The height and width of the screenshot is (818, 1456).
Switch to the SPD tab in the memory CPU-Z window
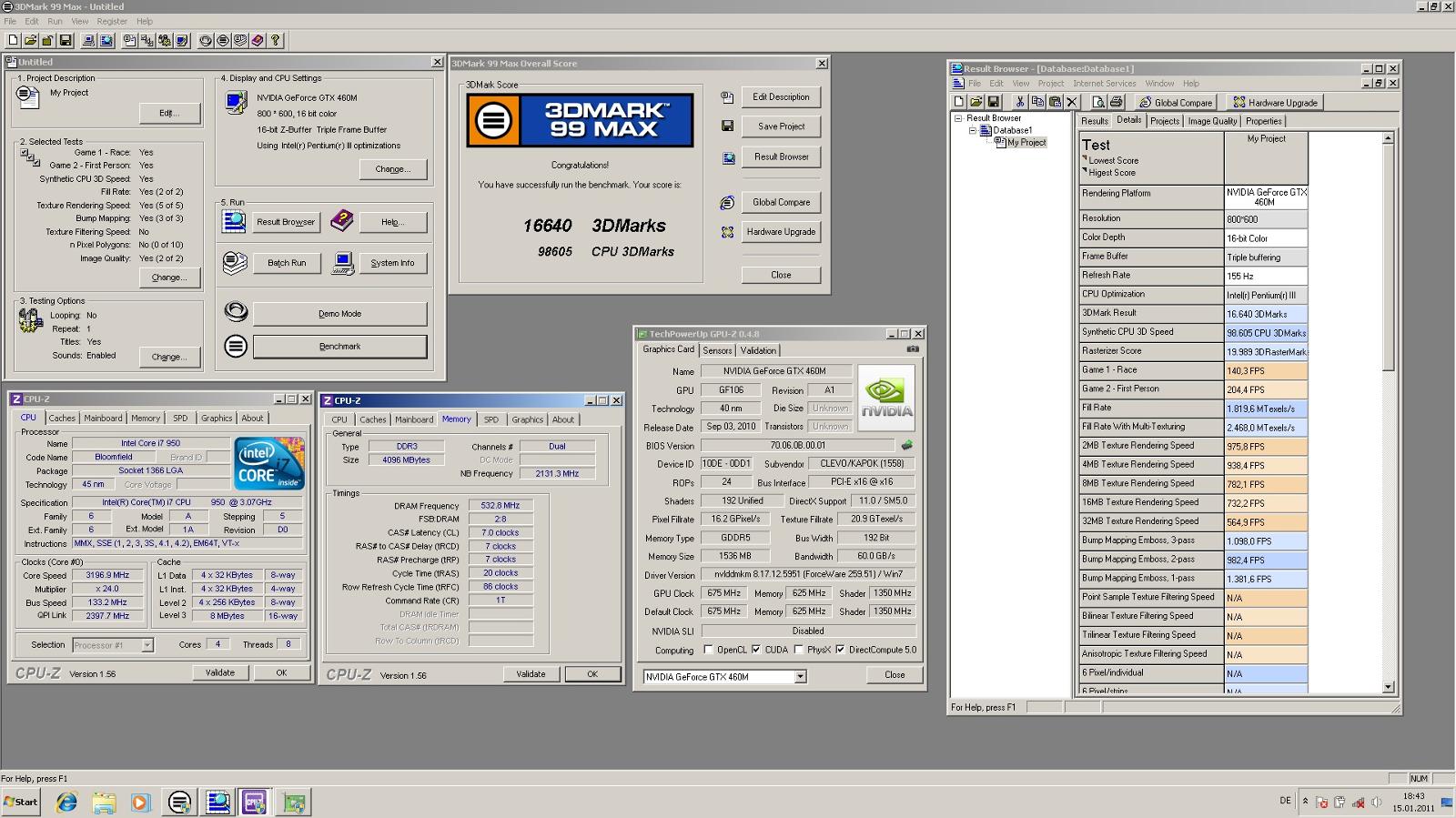(x=491, y=419)
